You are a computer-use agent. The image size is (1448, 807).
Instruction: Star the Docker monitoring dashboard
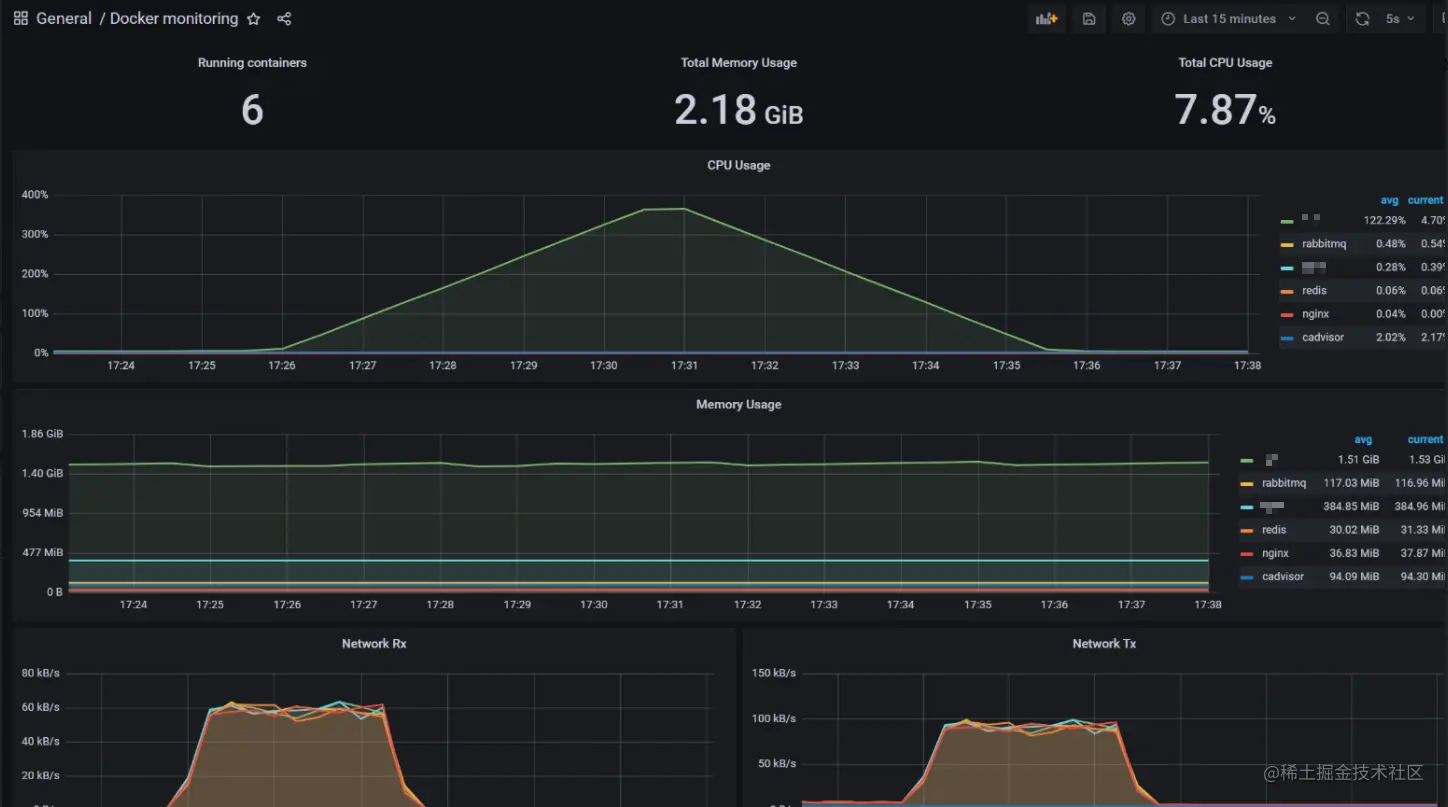coord(254,19)
